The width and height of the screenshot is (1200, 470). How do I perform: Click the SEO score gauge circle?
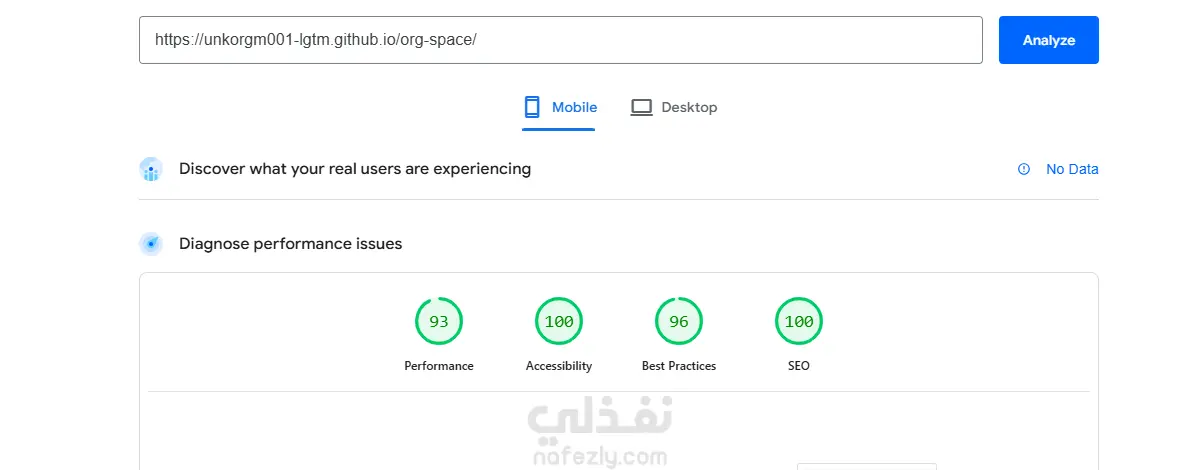(799, 321)
